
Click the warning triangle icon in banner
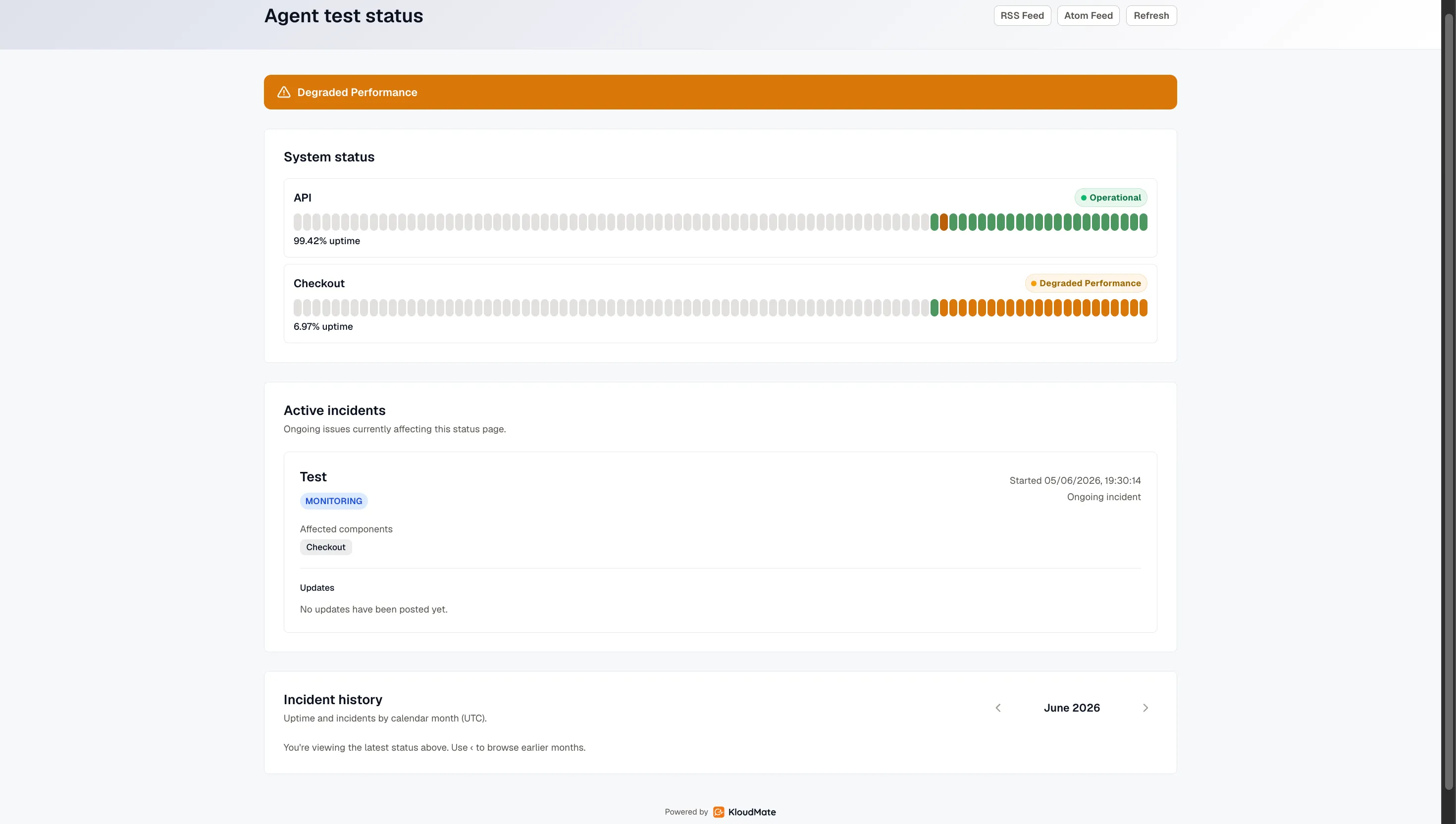(283, 92)
